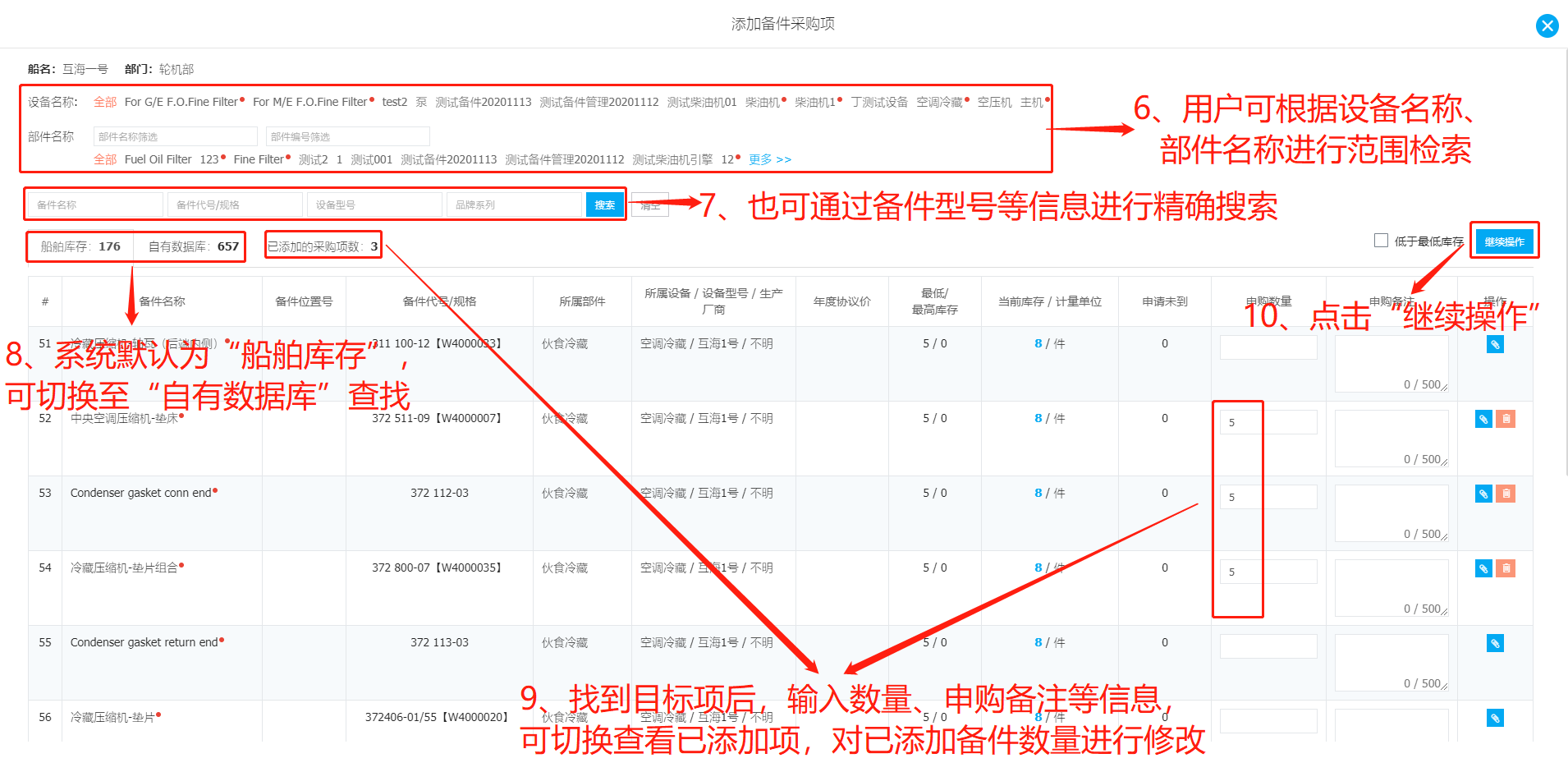Click the 搜索 button
Image resolution: width=1568 pixels, height=772 pixels.
pos(605,205)
